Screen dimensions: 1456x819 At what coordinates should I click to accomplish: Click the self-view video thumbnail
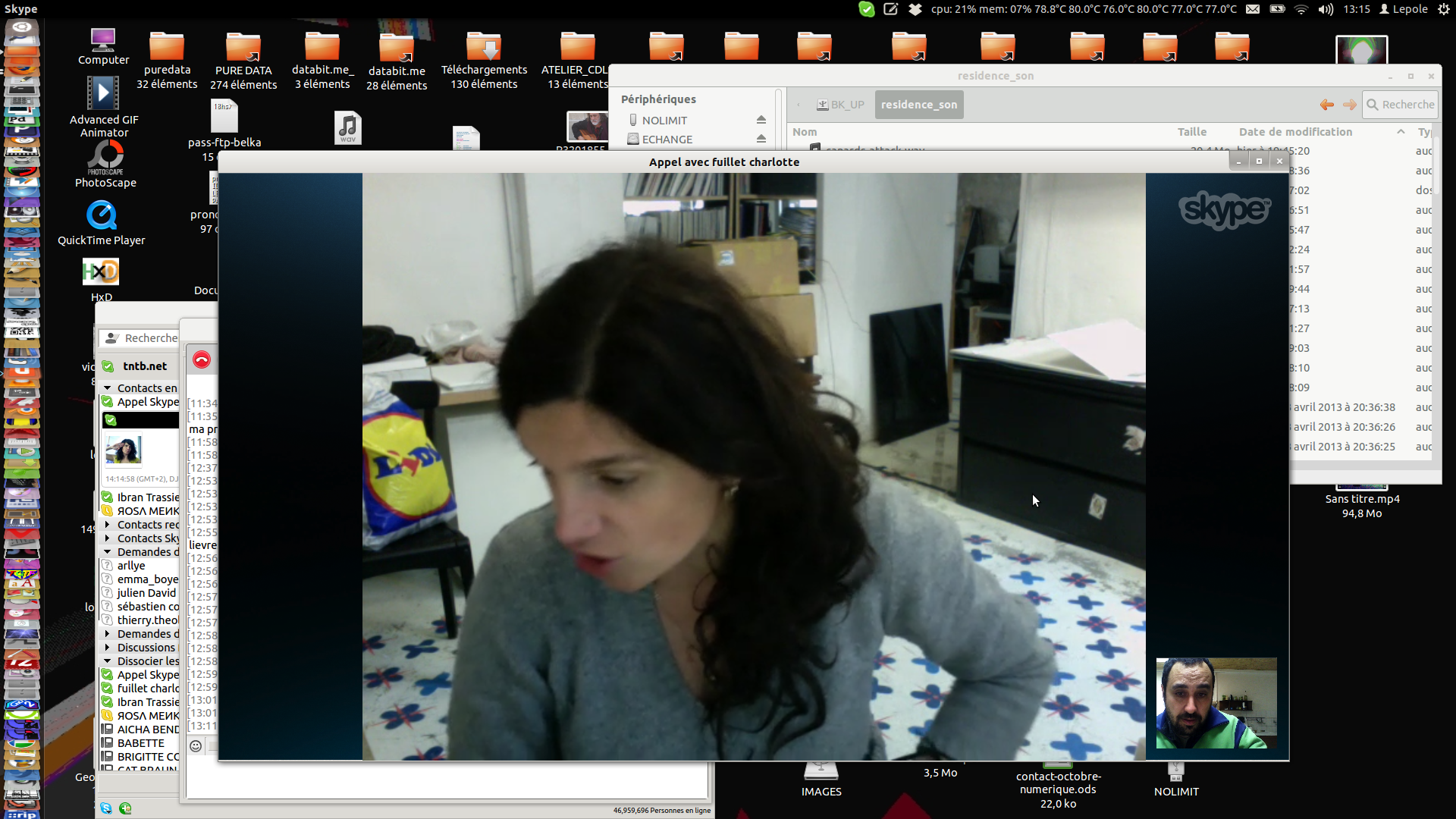pyautogui.click(x=1216, y=703)
